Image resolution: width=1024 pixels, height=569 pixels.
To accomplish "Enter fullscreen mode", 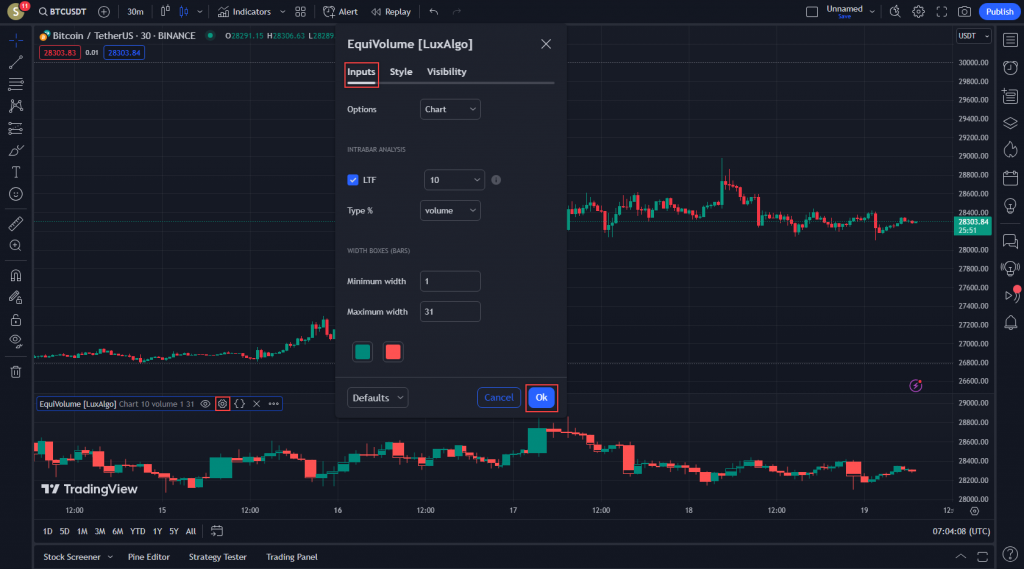I will tap(942, 12).
